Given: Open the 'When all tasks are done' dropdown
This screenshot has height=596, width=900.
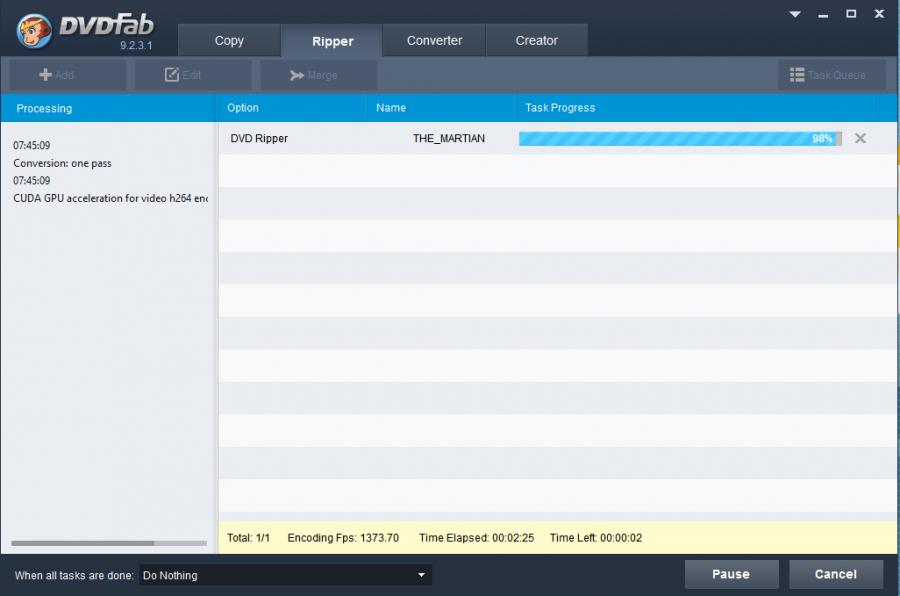Looking at the screenshot, I should tap(285, 575).
